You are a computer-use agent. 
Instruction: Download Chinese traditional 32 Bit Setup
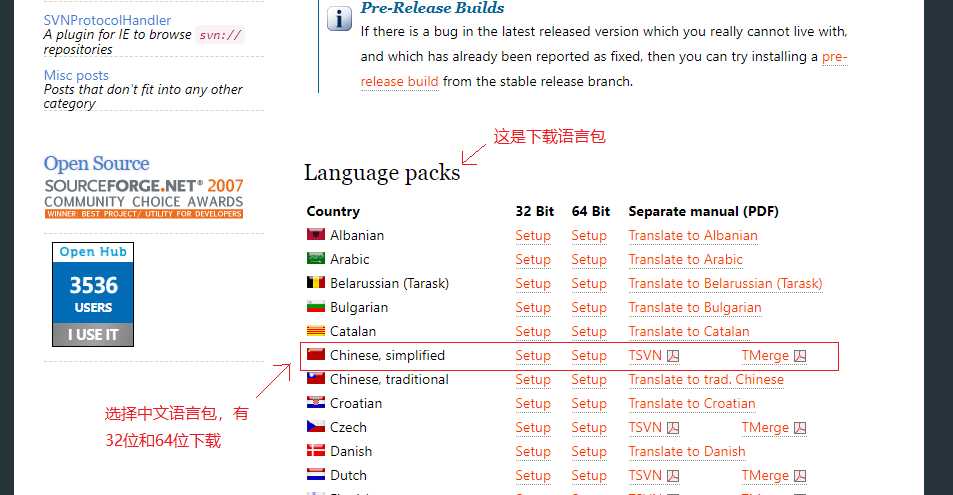pos(533,379)
